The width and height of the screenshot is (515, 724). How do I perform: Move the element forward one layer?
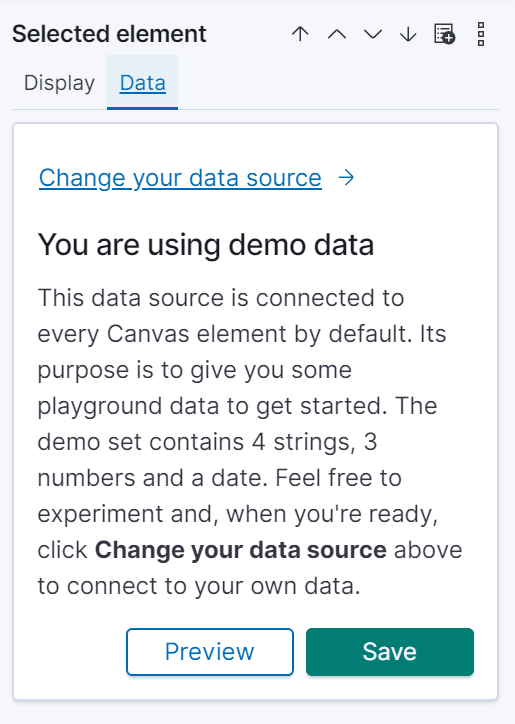coord(337,34)
